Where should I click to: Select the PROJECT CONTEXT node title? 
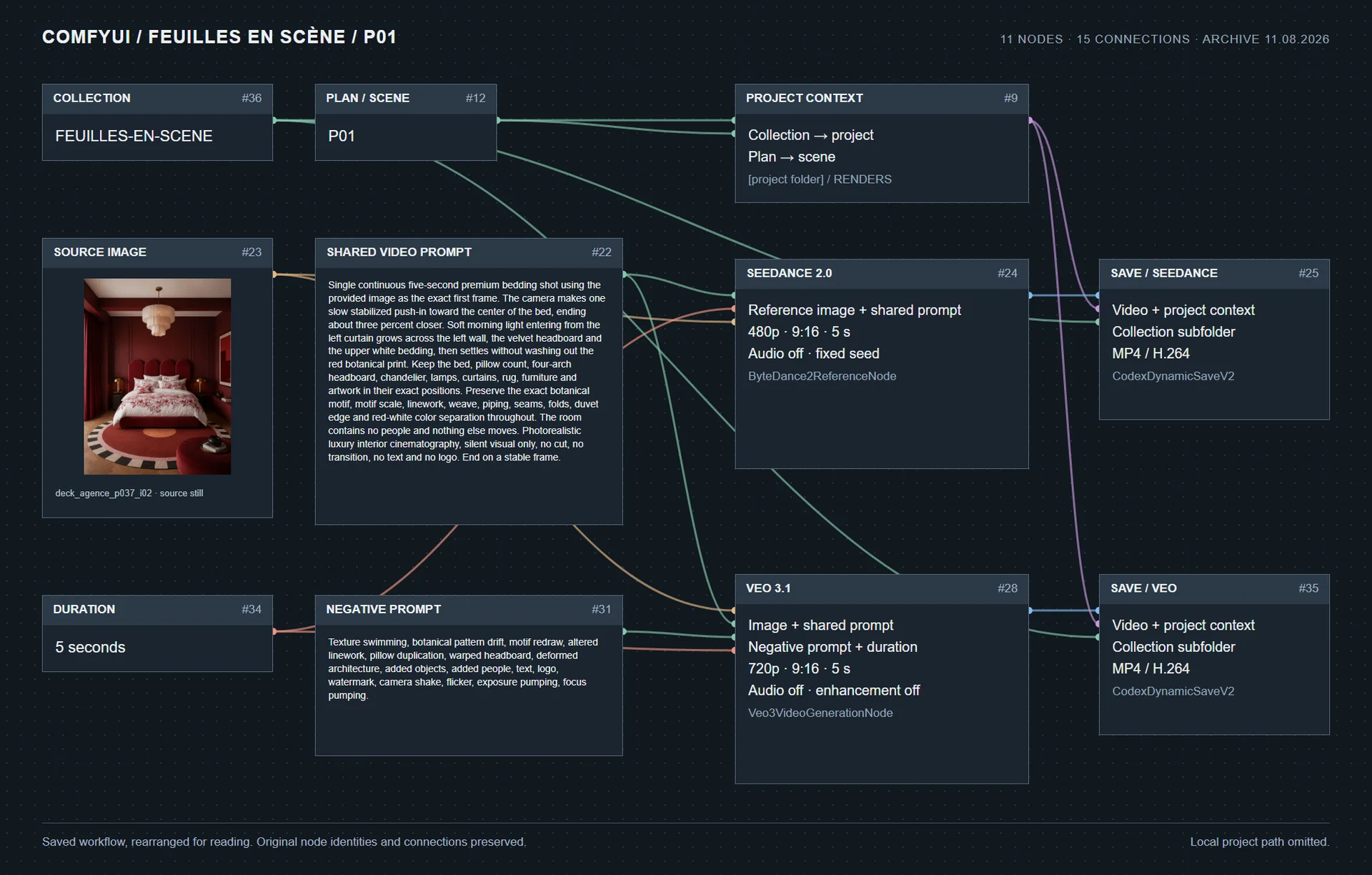point(805,98)
